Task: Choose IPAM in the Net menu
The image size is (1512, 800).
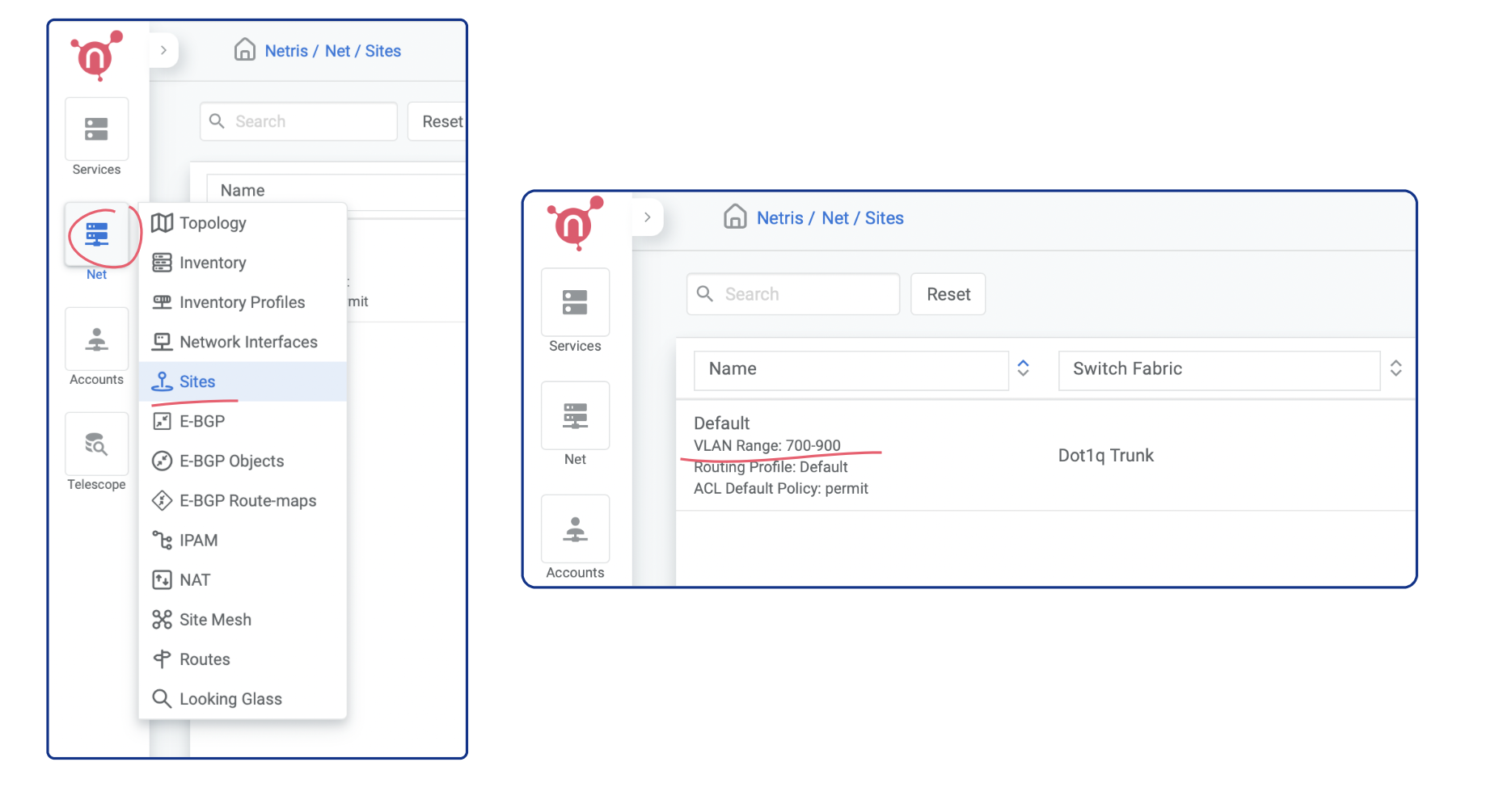Action: (x=198, y=541)
